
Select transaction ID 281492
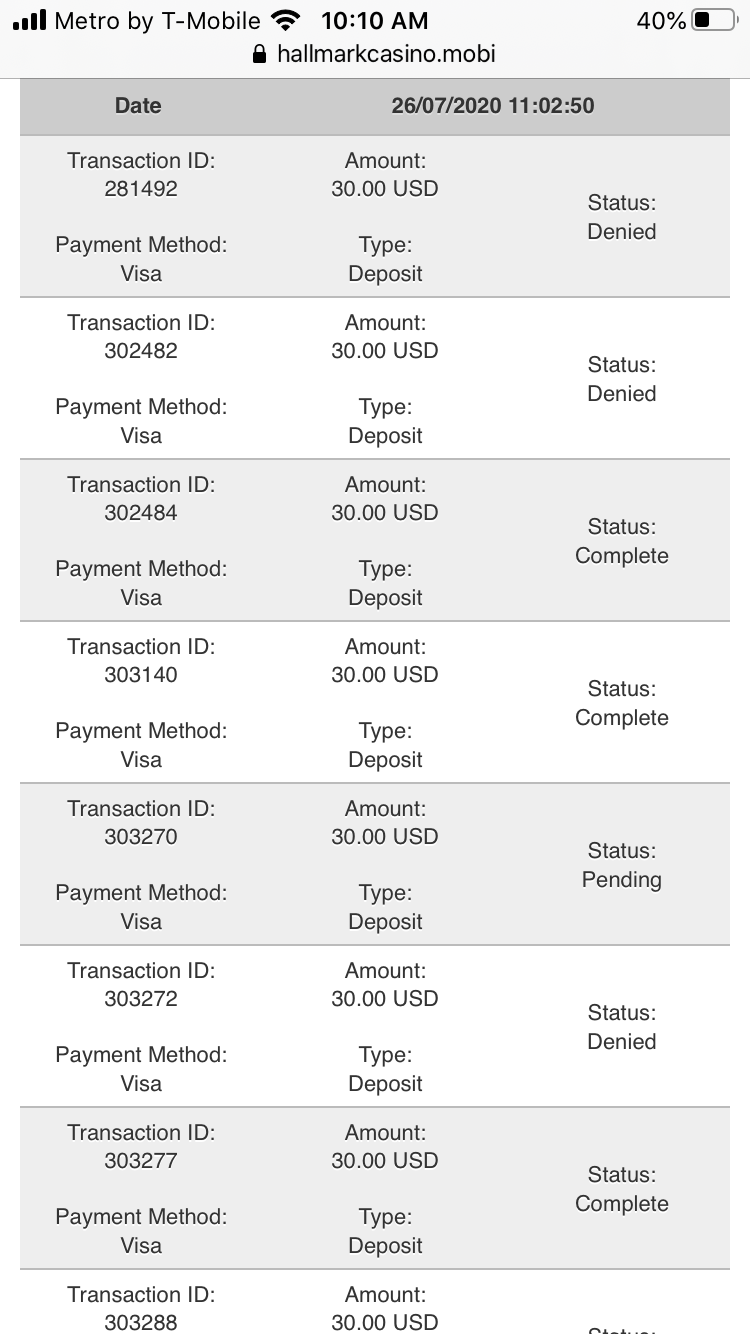click(x=141, y=189)
